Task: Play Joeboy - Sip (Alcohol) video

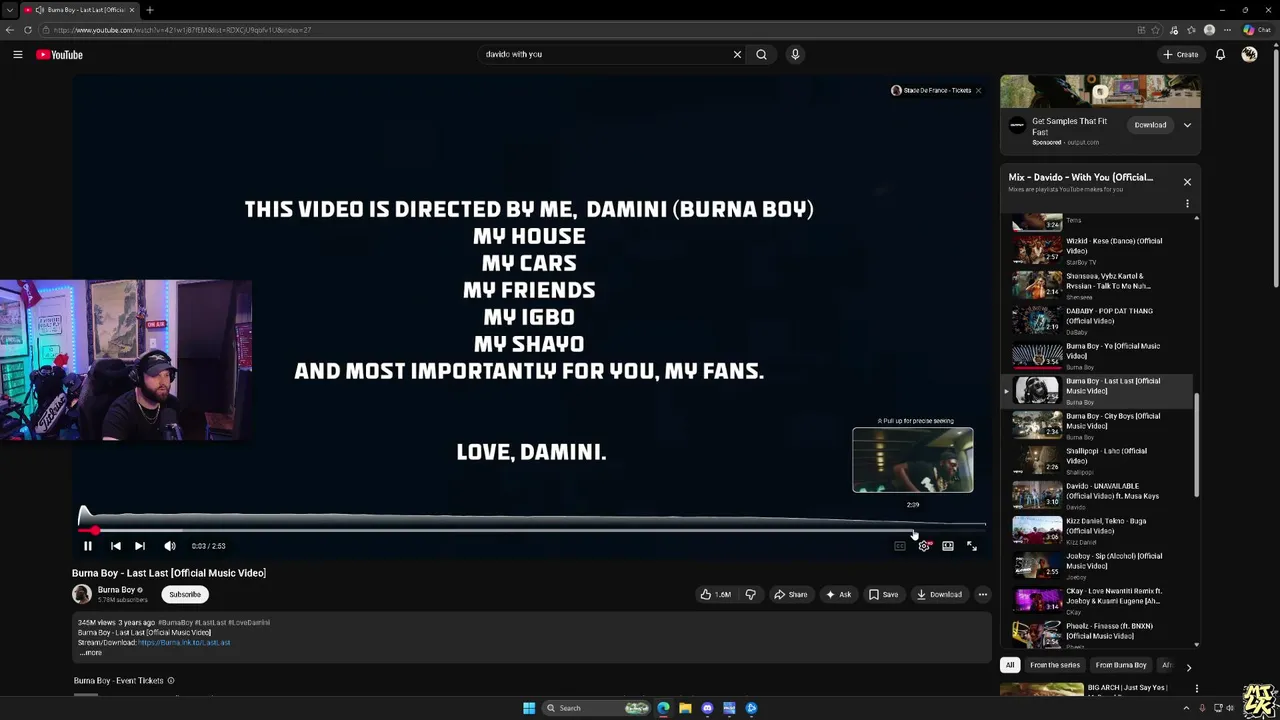Action: (x=1097, y=565)
